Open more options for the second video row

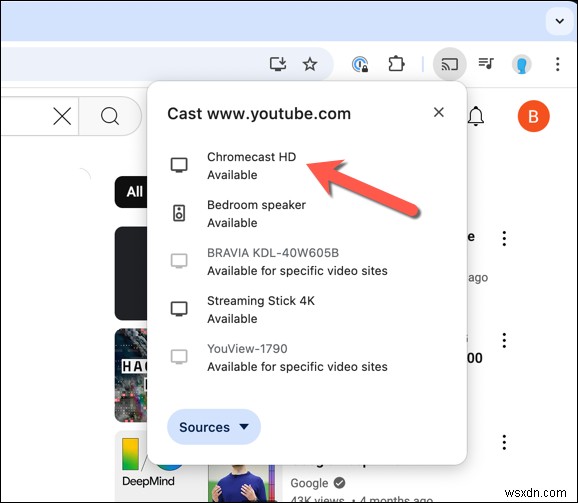point(504,340)
